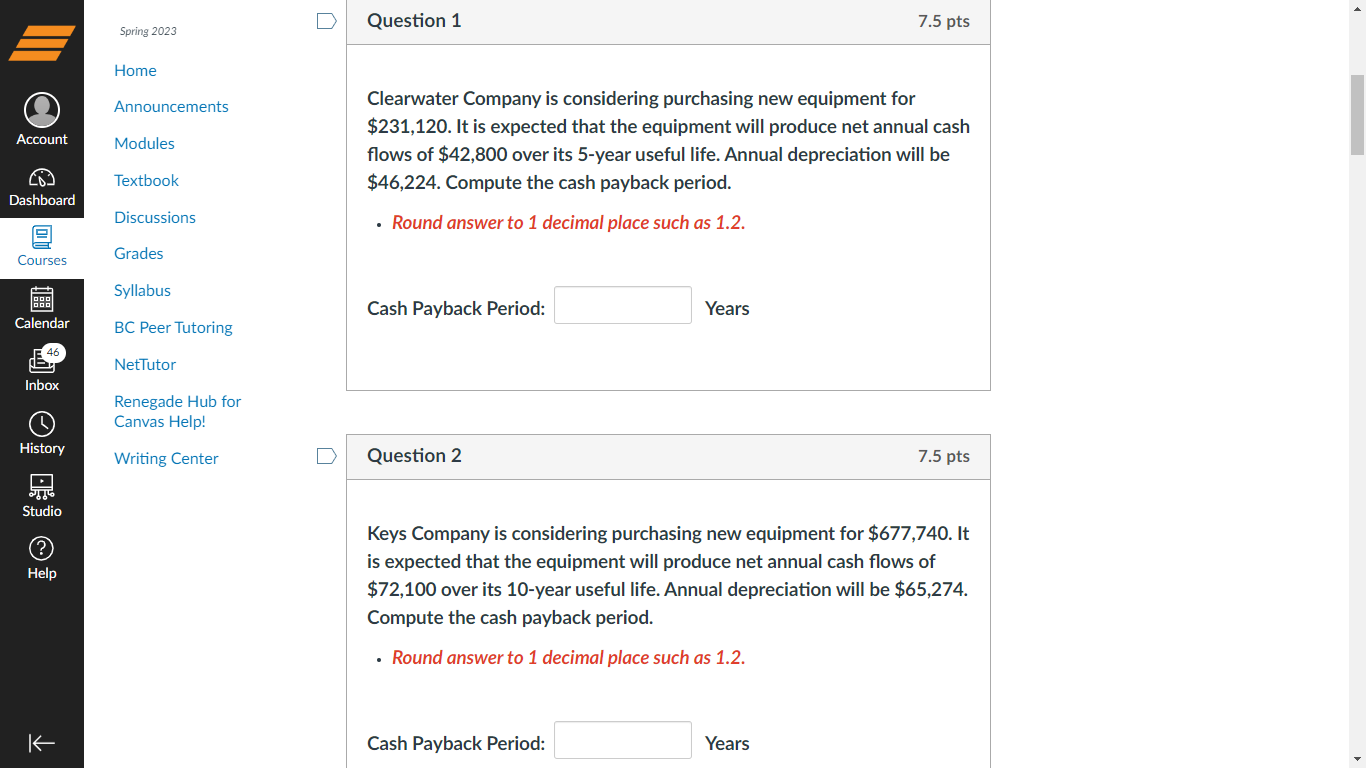Image resolution: width=1366 pixels, height=768 pixels.
Task: Open the History icon
Action: coord(42,426)
